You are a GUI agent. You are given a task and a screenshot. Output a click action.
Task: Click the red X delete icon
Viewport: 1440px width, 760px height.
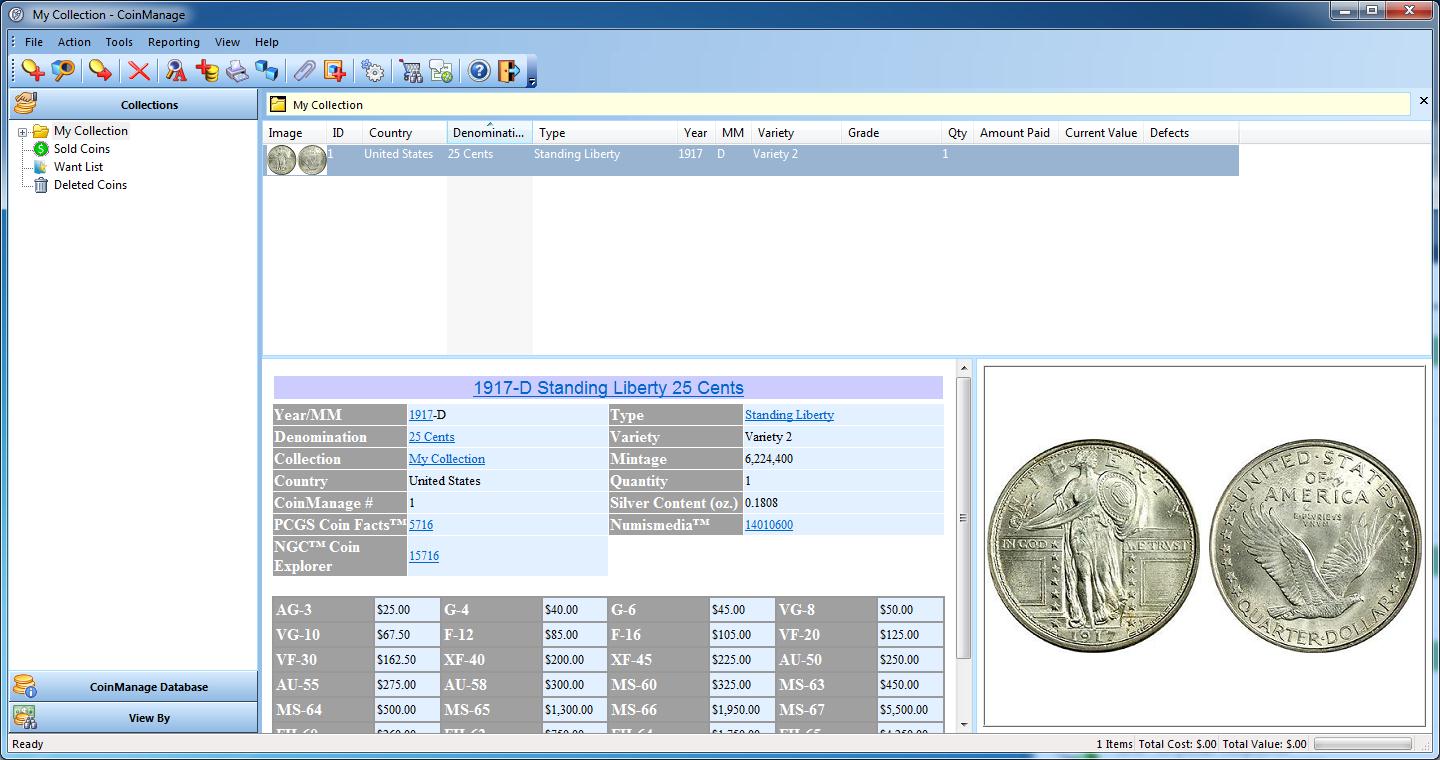point(139,71)
